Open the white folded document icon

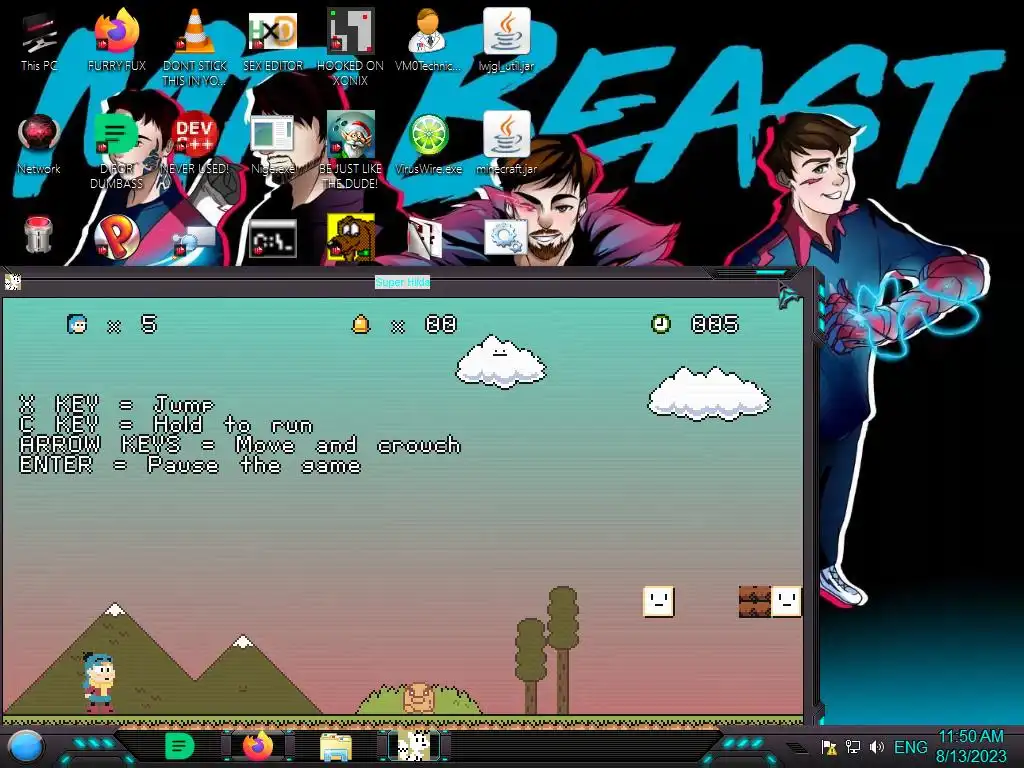(x=426, y=238)
